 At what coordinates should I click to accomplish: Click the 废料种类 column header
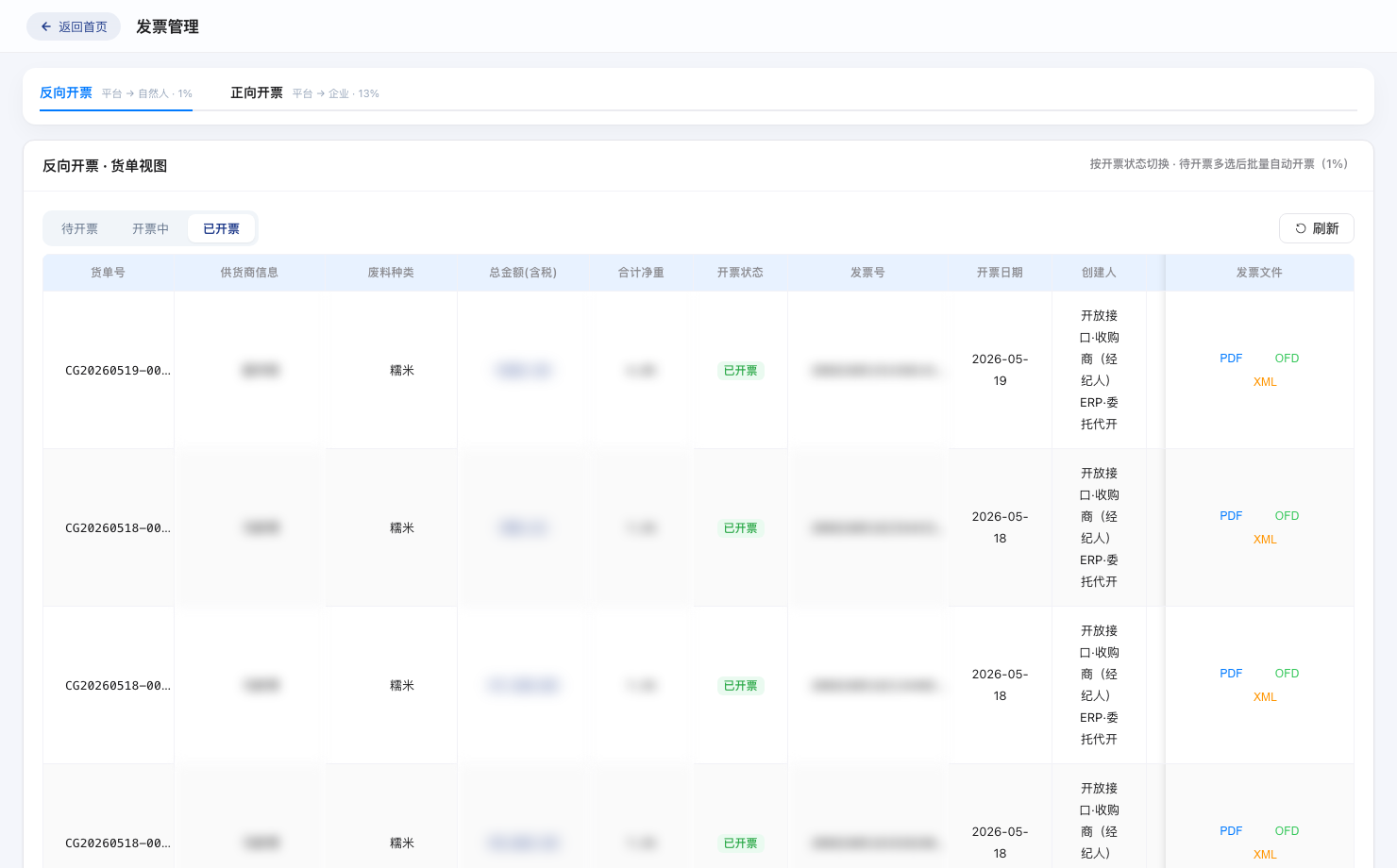point(391,273)
